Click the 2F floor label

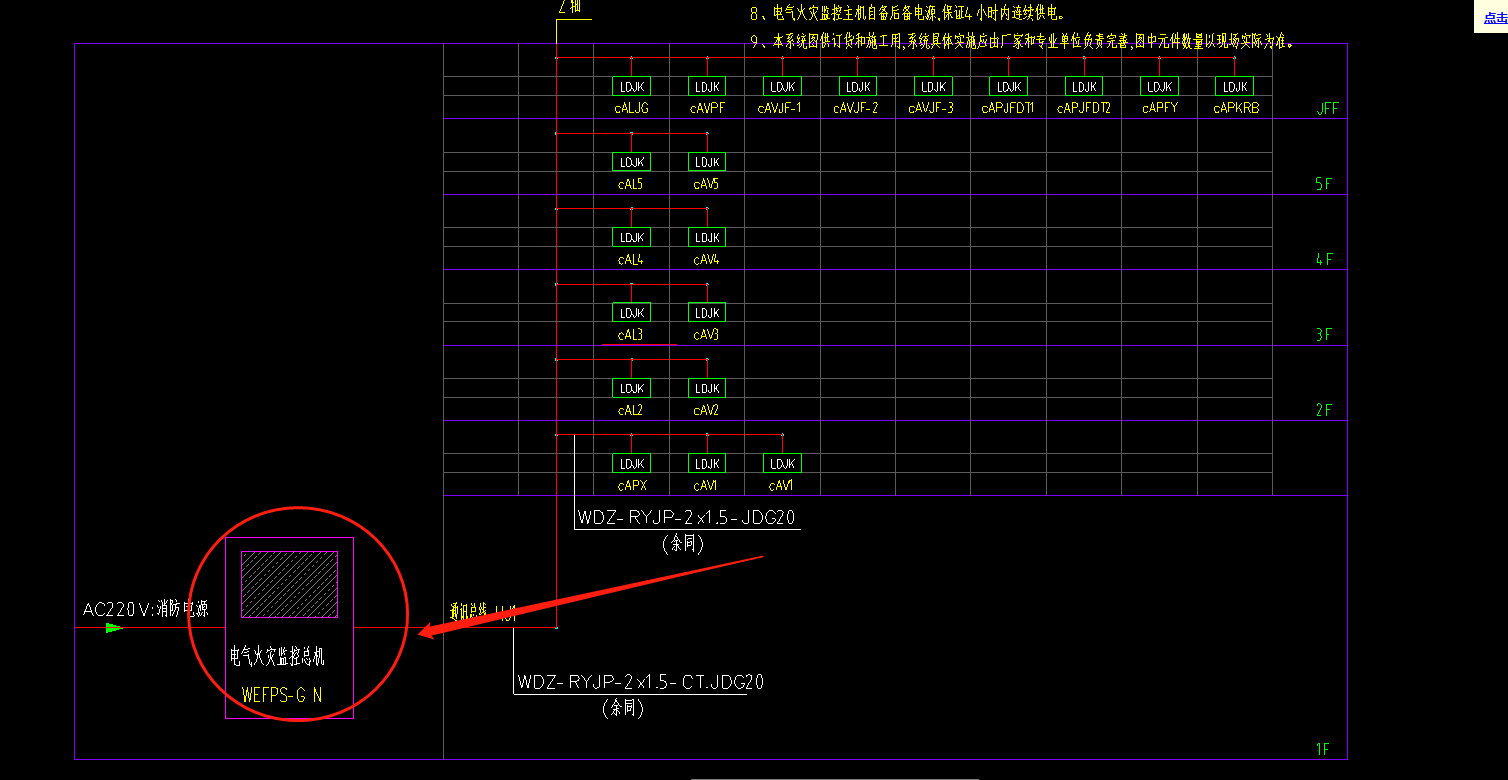(1324, 410)
